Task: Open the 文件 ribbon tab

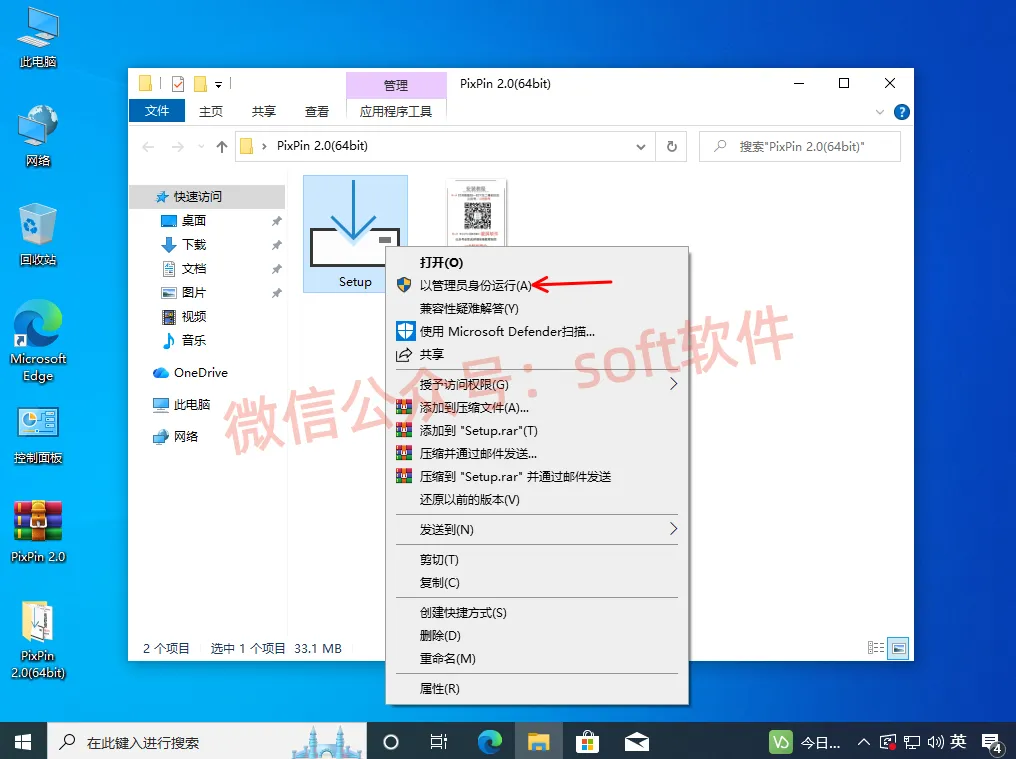Action: point(157,111)
